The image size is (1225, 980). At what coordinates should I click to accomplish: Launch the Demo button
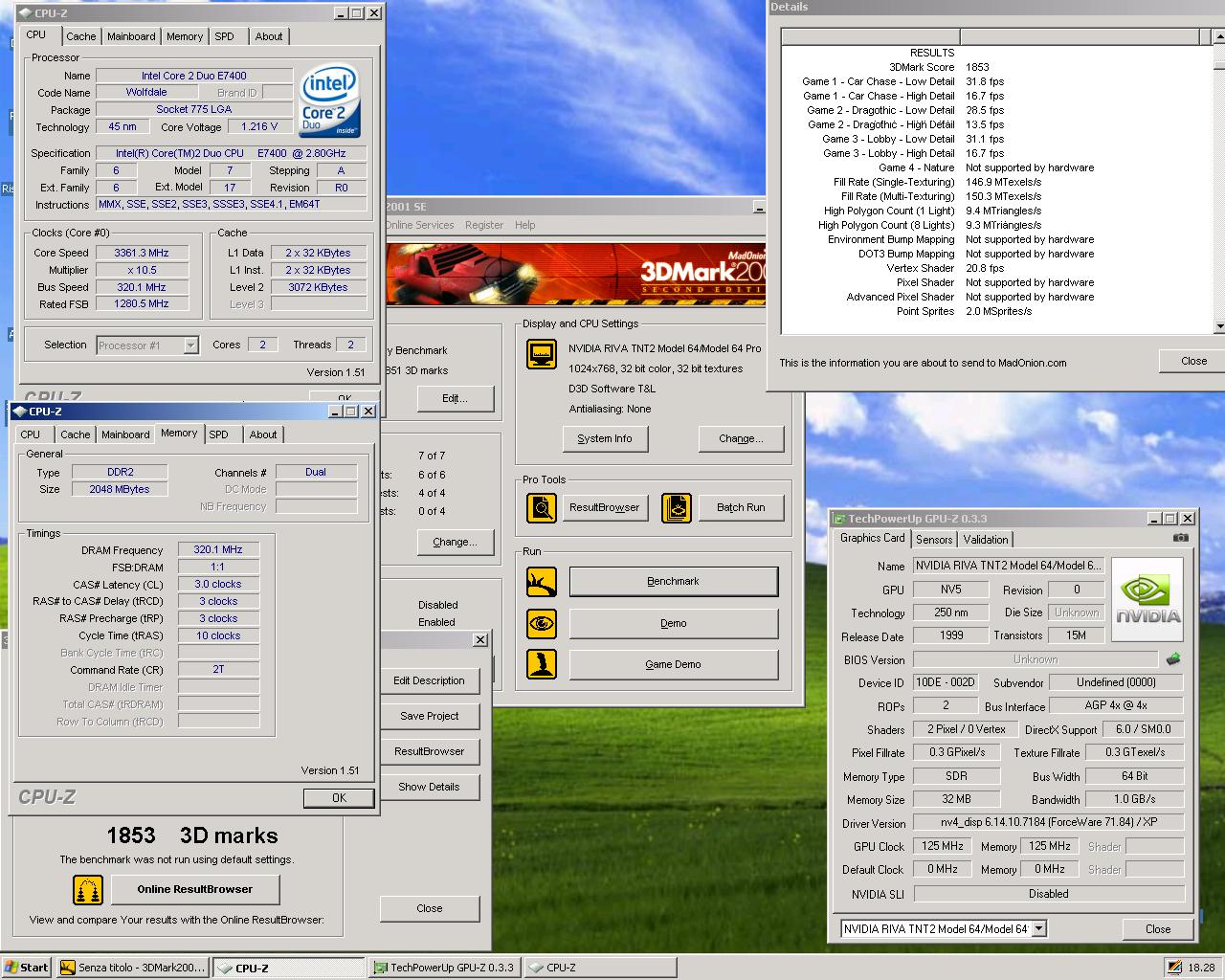(674, 623)
